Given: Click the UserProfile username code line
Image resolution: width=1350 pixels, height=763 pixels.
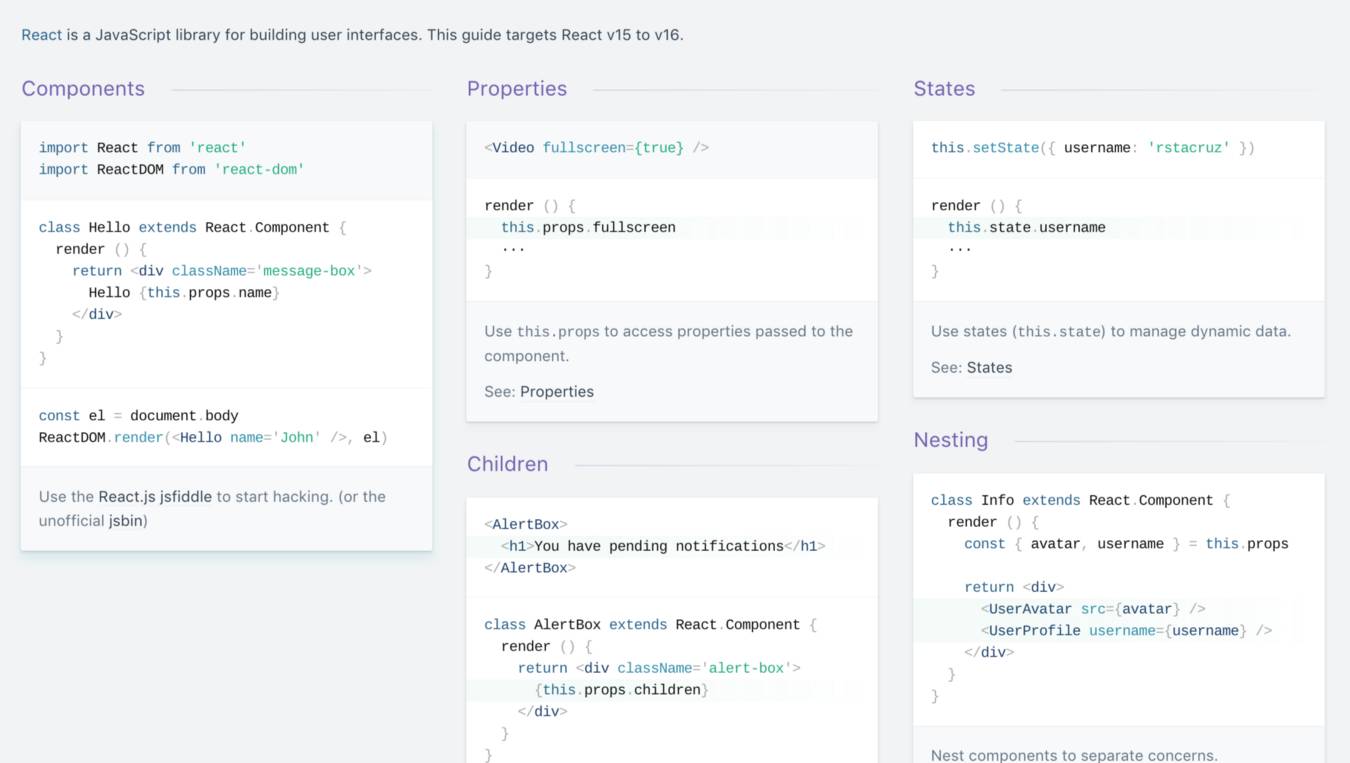Looking at the screenshot, I should (1125, 631).
